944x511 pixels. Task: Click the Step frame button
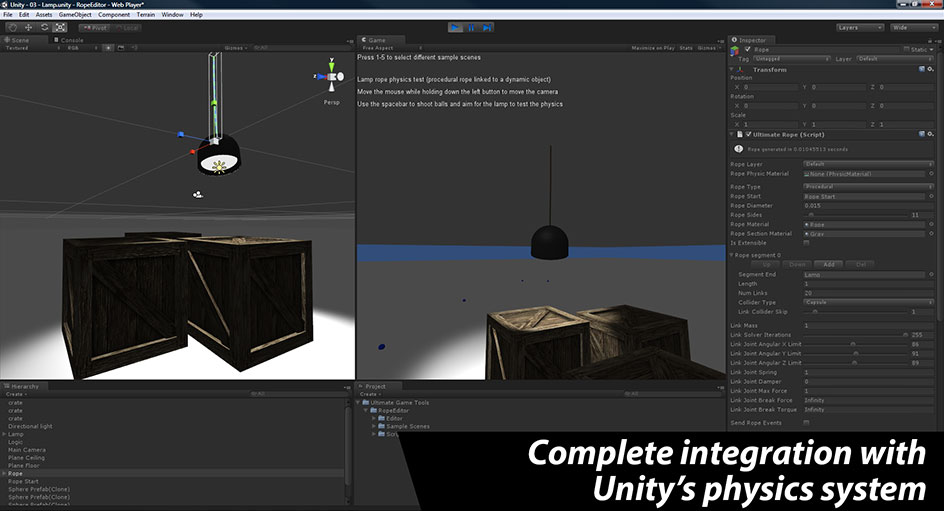click(x=487, y=28)
